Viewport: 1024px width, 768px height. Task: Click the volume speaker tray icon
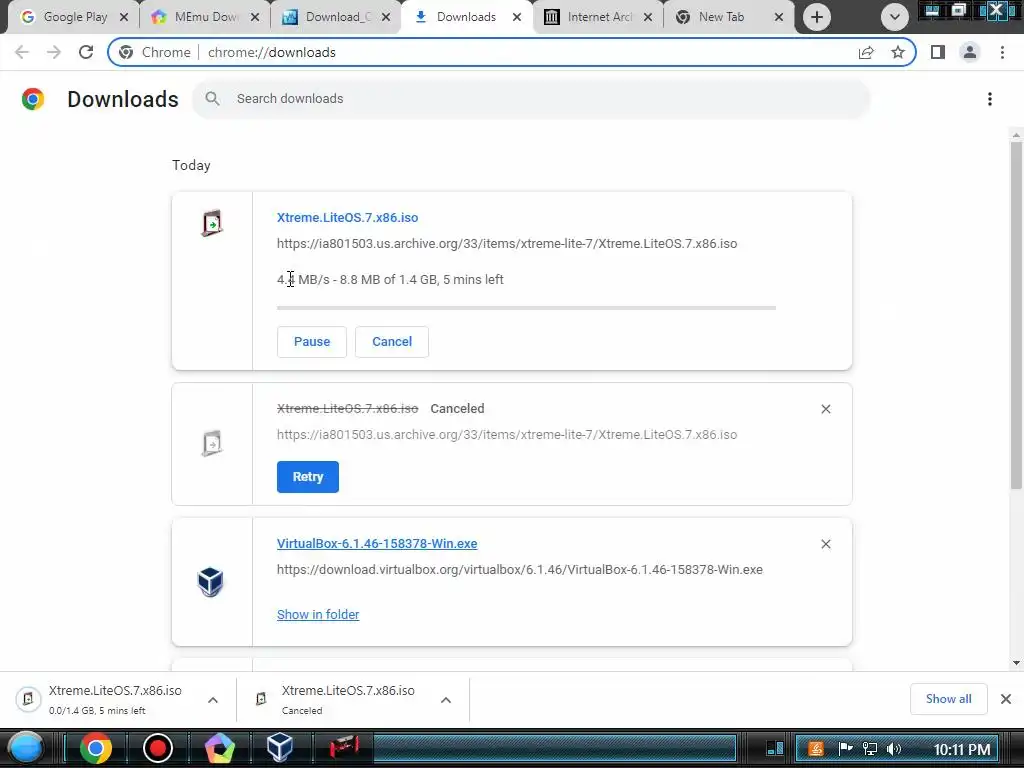(893, 749)
